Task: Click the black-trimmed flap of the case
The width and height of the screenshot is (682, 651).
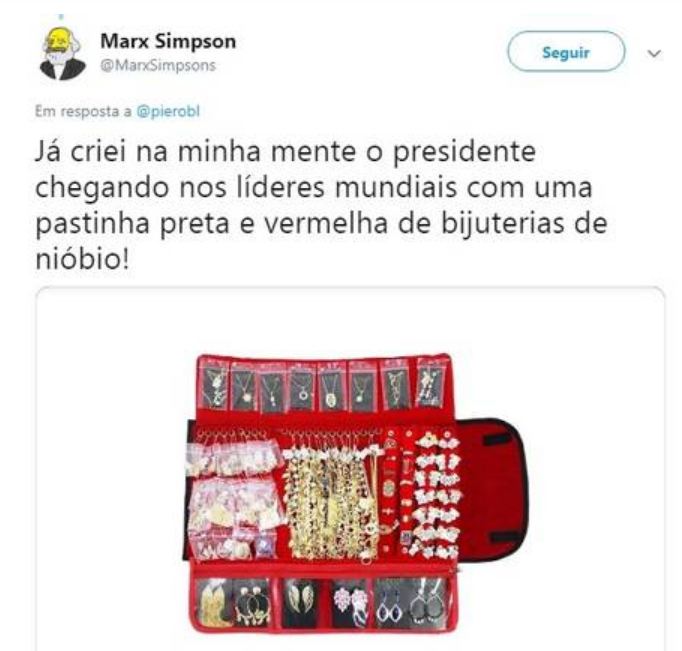Action: (x=492, y=490)
